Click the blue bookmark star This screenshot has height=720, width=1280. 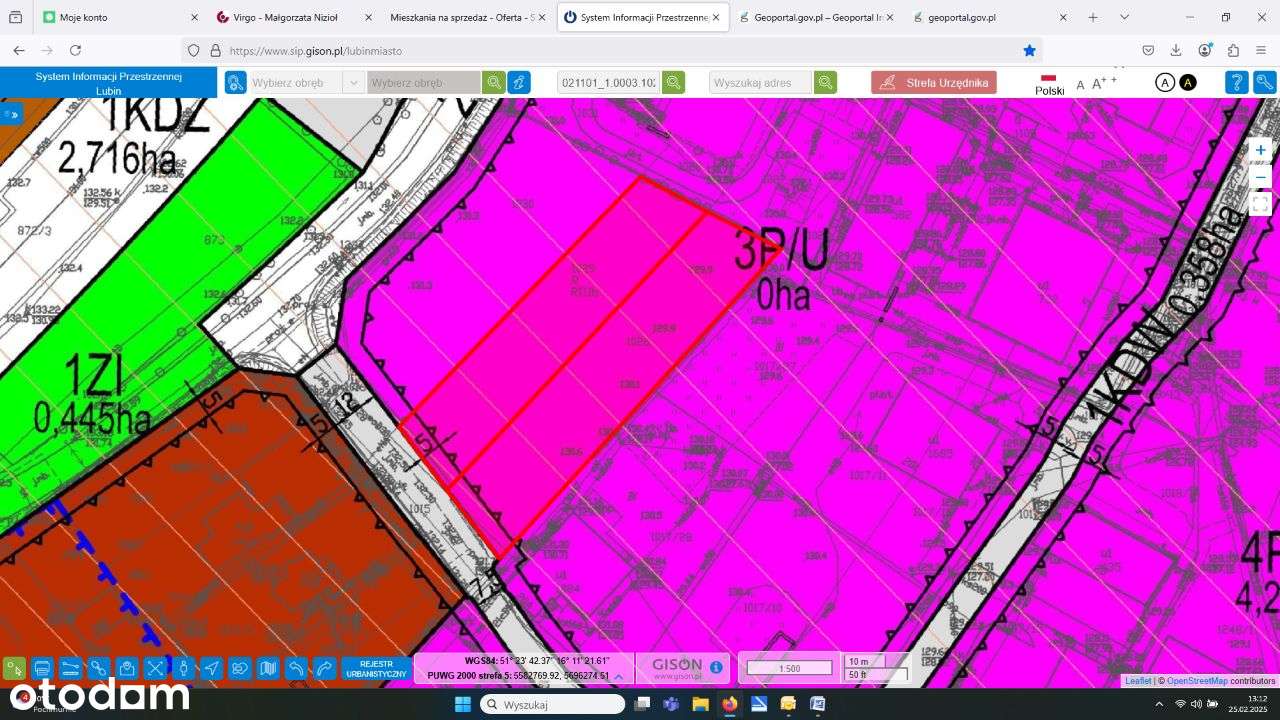coord(1029,50)
